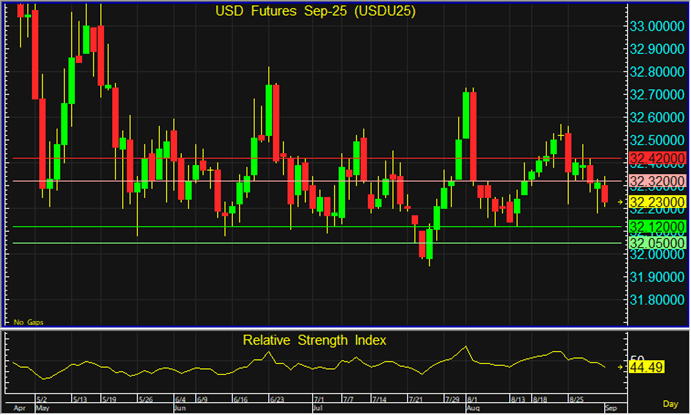
Task: Click the 6/23 date label on time axis
Action: [277, 398]
